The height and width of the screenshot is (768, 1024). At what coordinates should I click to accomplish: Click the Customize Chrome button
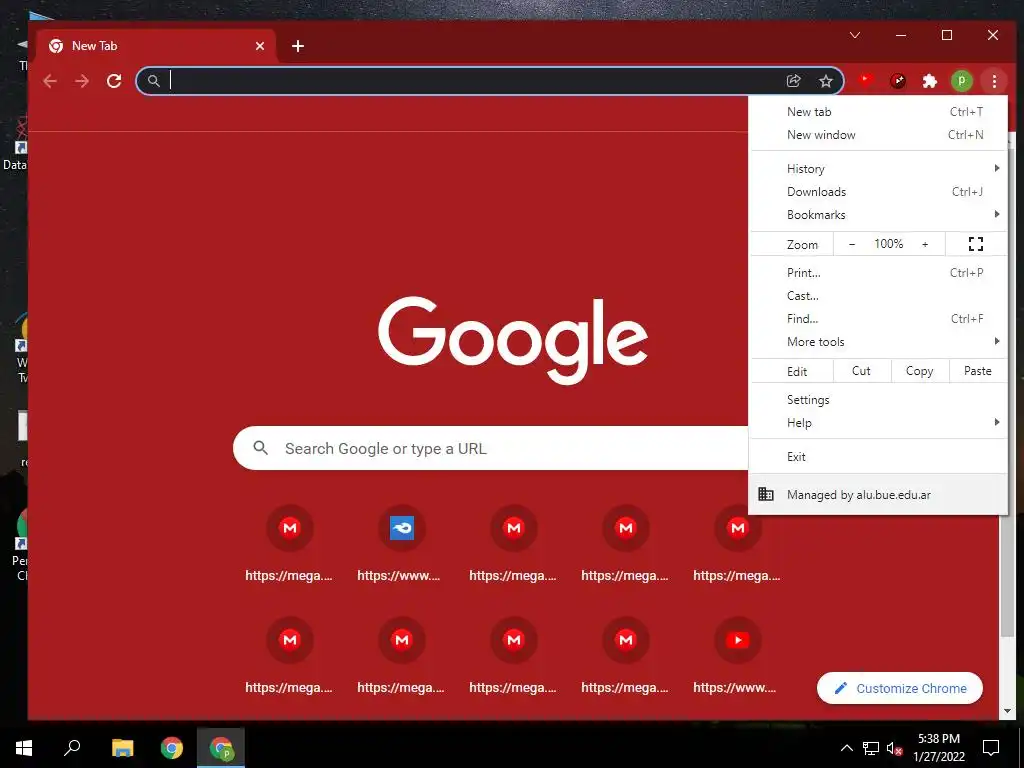coord(899,688)
